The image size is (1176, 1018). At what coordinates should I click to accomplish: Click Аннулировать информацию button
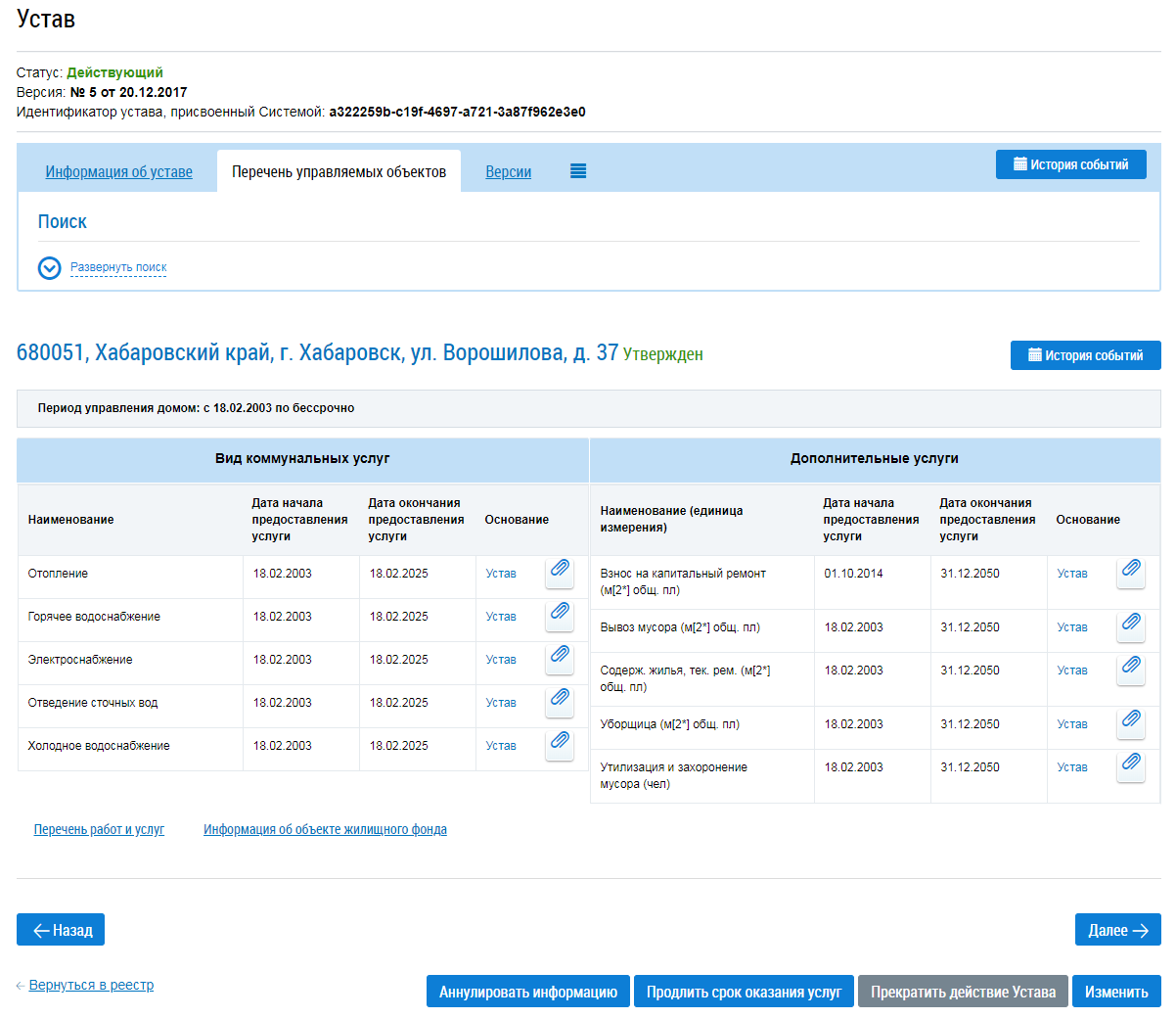tap(528, 992)
